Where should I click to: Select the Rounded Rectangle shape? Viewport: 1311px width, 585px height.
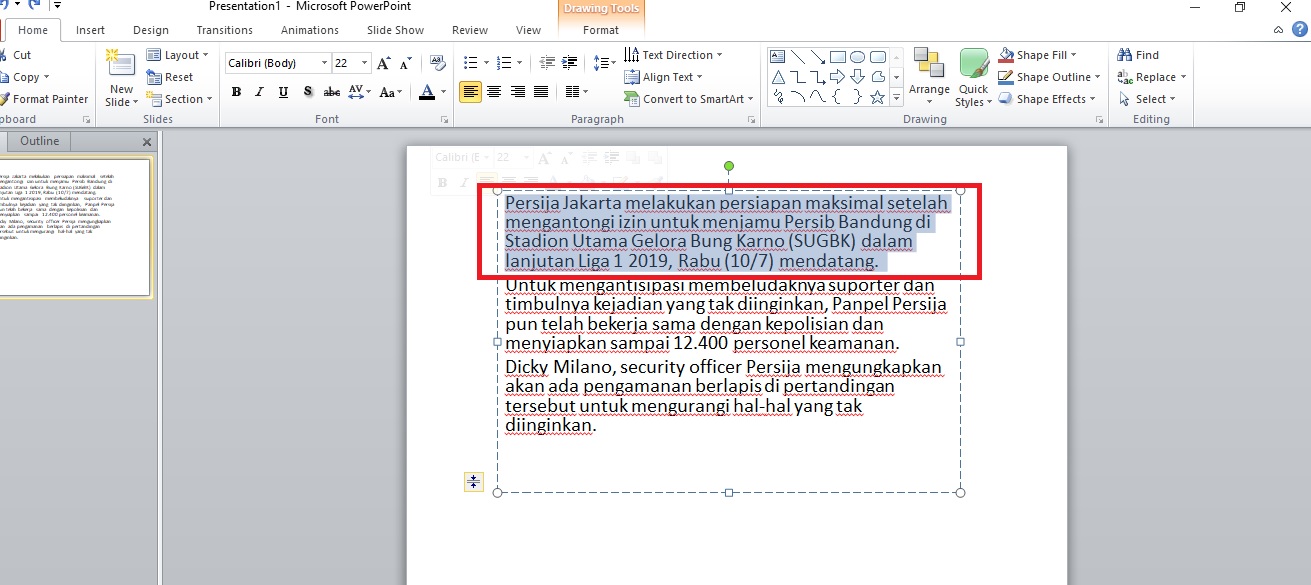coord(877,57)
